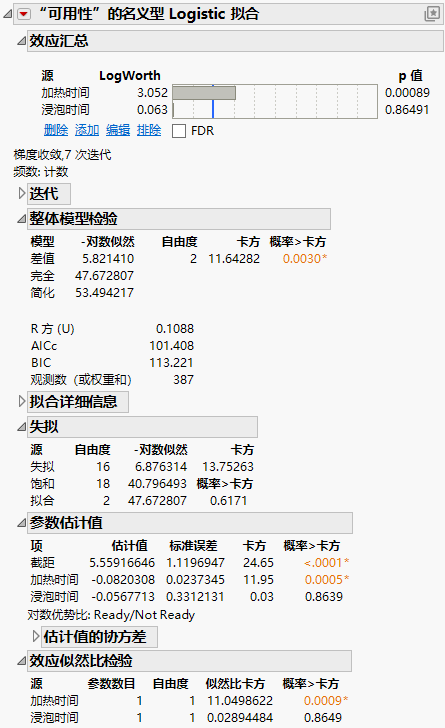Click the probability 0.8649 in likelihood ratio test
Screen dimensions: 445x728
pyautogui.click(x=323, y=718)
